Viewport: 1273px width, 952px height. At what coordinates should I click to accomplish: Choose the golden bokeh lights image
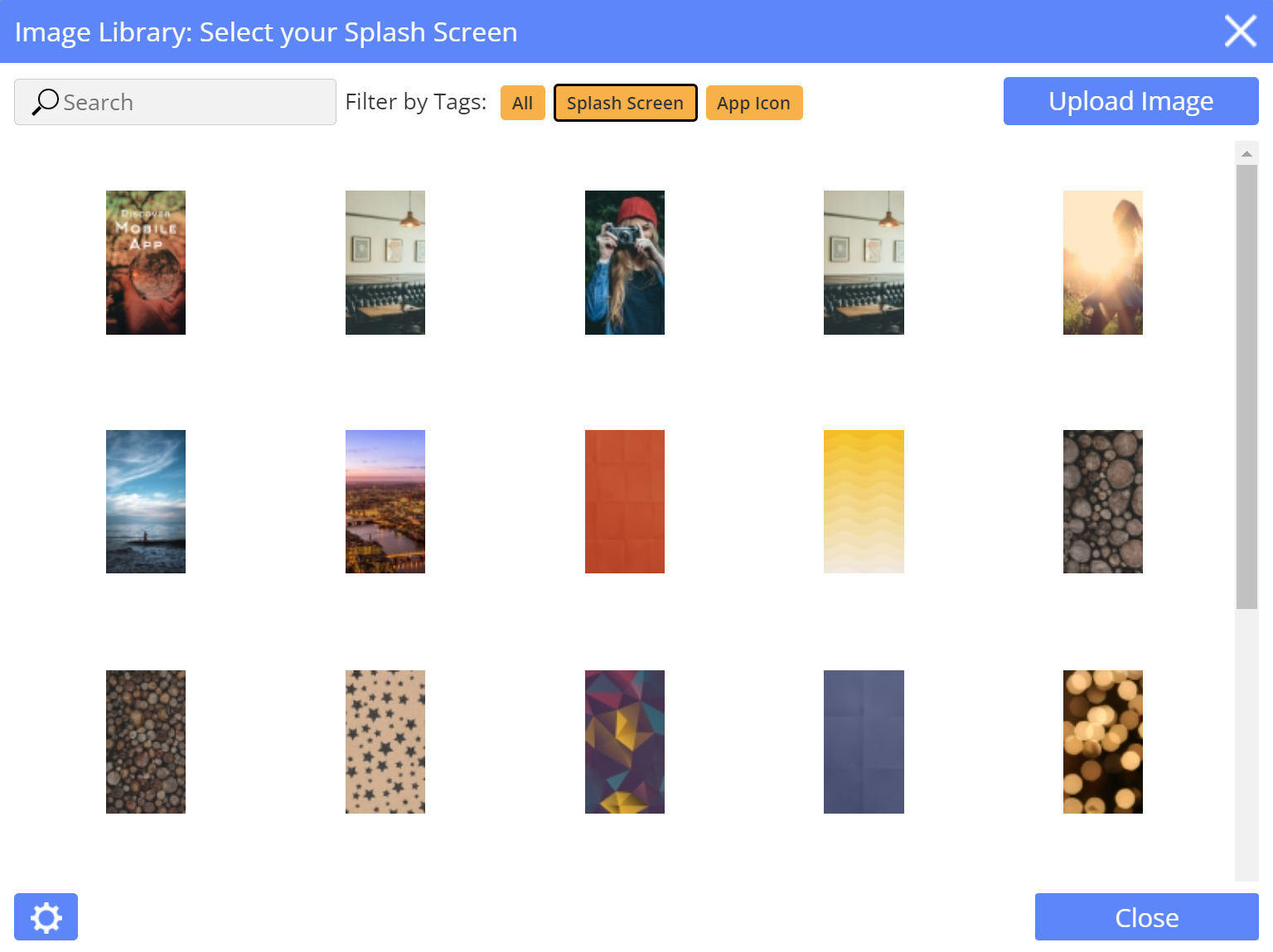coord(1102,742)
